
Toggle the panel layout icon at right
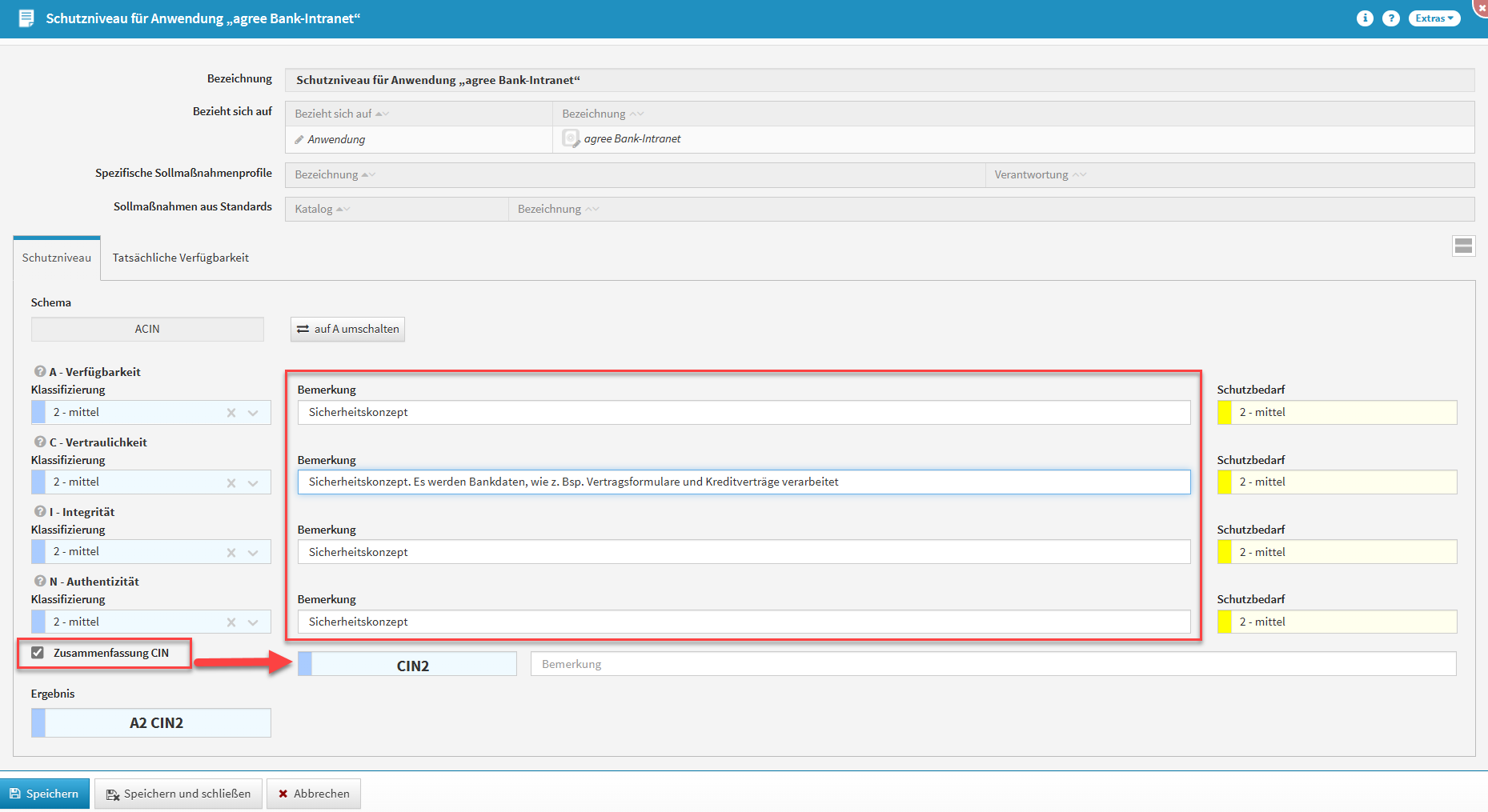[x=1463, y=246]
